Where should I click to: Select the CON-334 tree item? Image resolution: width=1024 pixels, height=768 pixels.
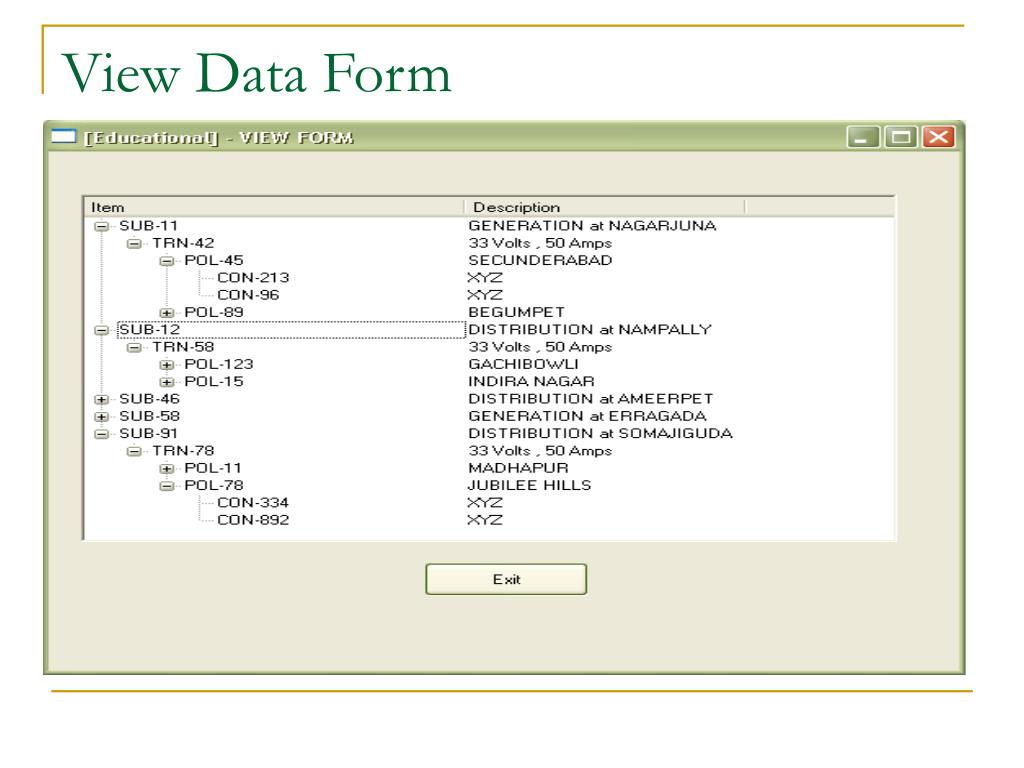[253, 503]
